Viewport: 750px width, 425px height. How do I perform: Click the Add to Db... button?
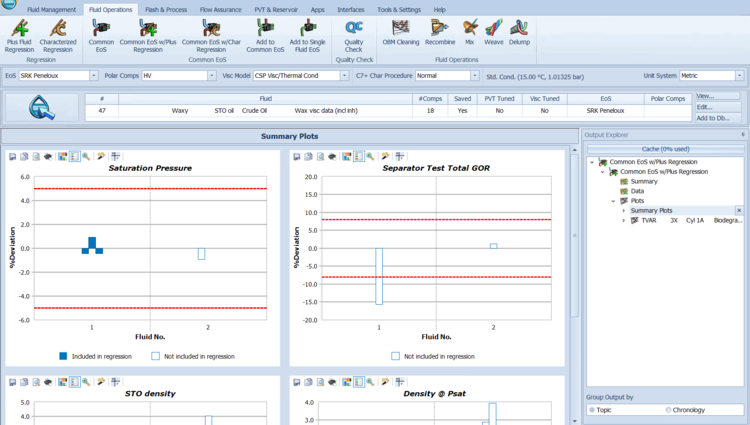[x=718, y=118]
